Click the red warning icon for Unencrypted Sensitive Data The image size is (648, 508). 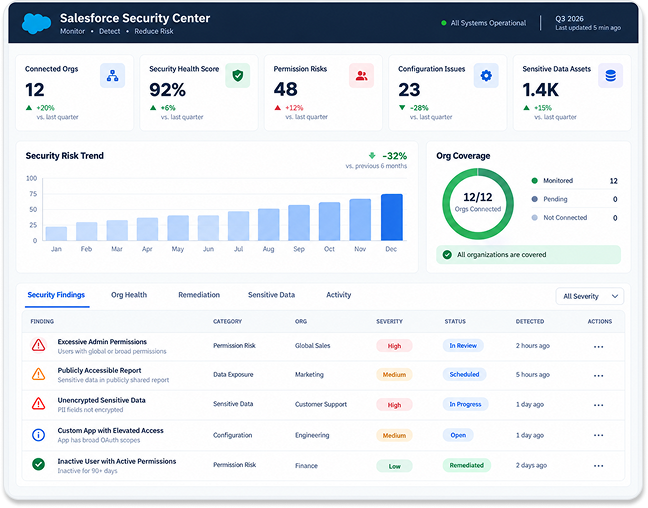coord(38,404)
